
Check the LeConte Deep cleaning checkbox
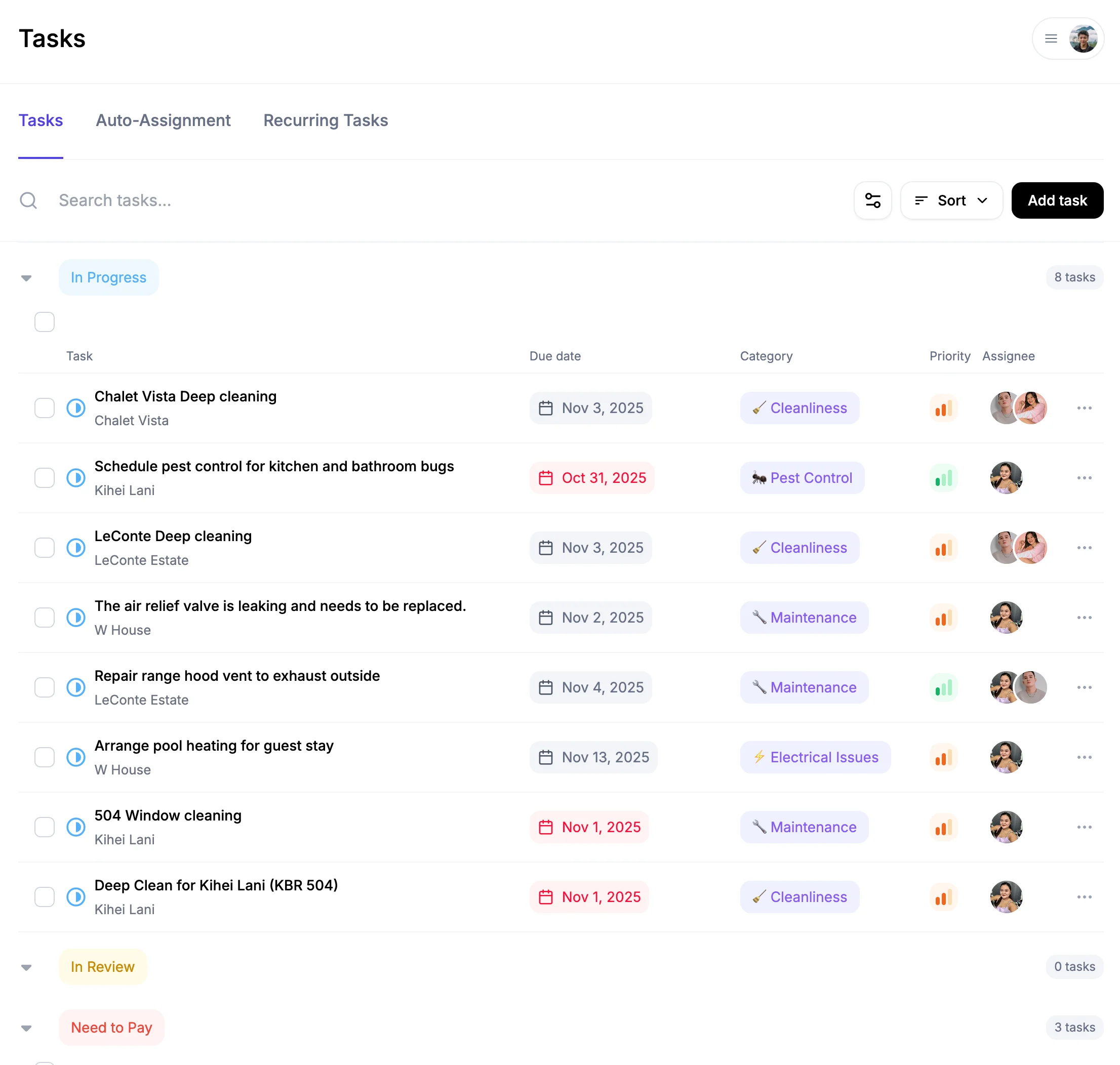point(44,548)
